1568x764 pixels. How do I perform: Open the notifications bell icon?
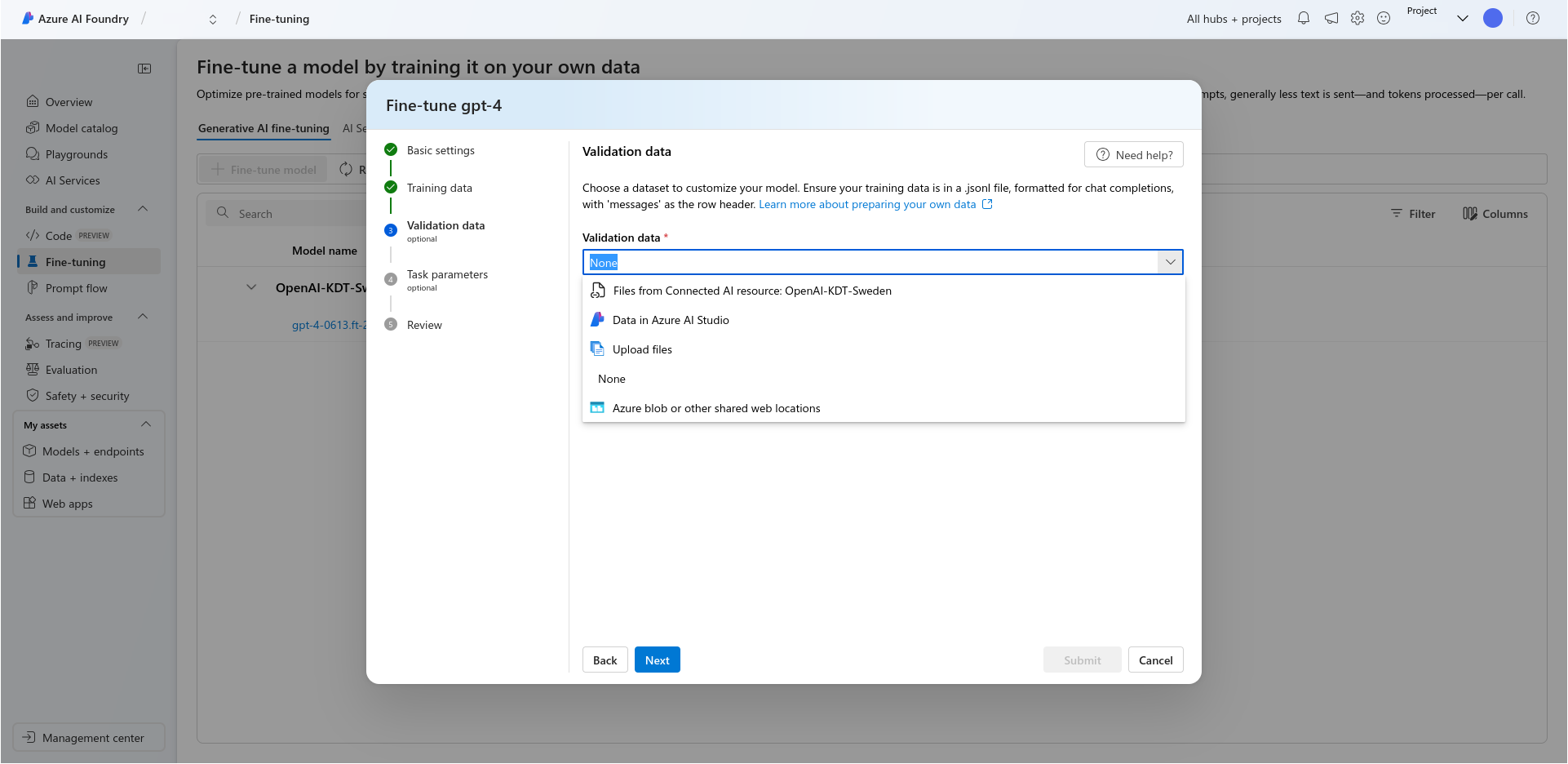1304,18
